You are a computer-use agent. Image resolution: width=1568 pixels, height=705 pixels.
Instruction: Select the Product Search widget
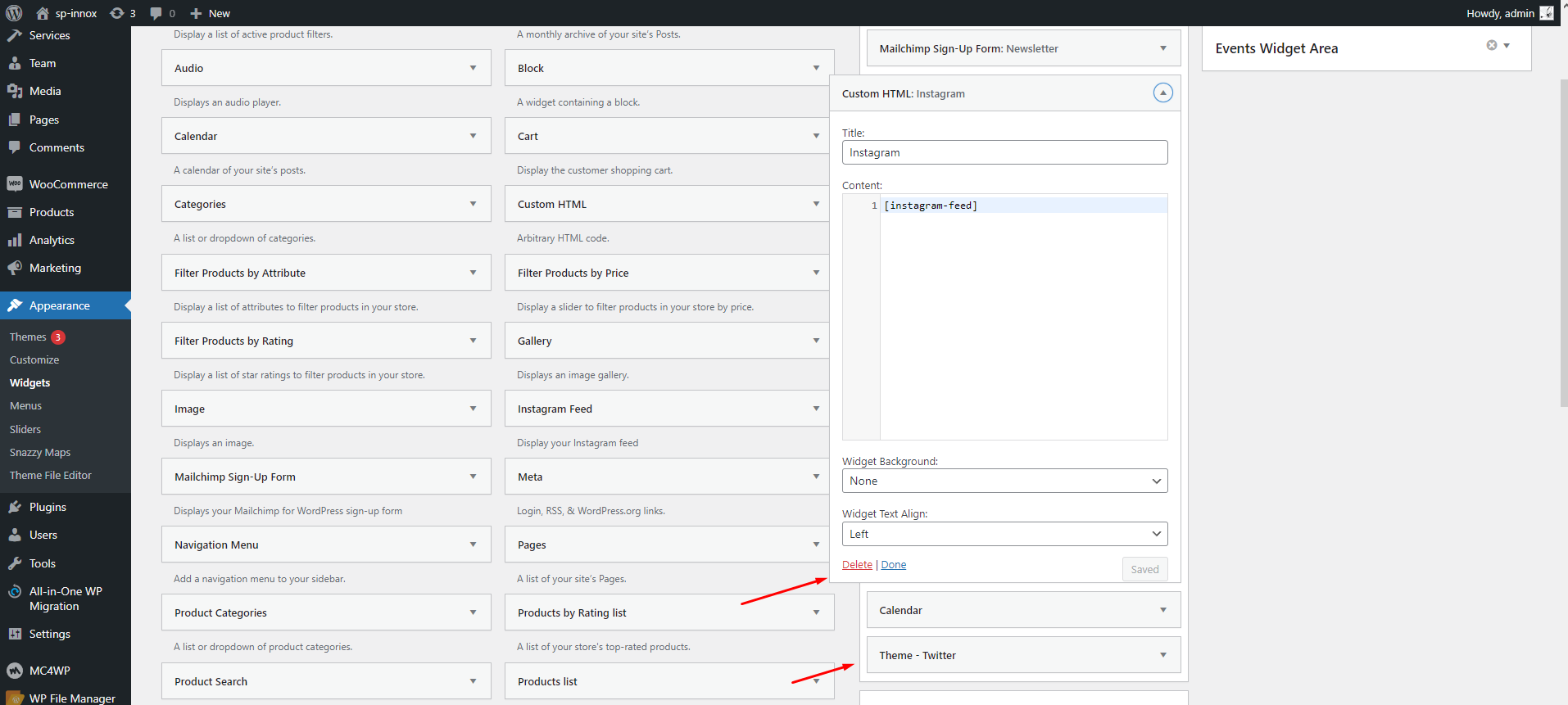(326, 681)
